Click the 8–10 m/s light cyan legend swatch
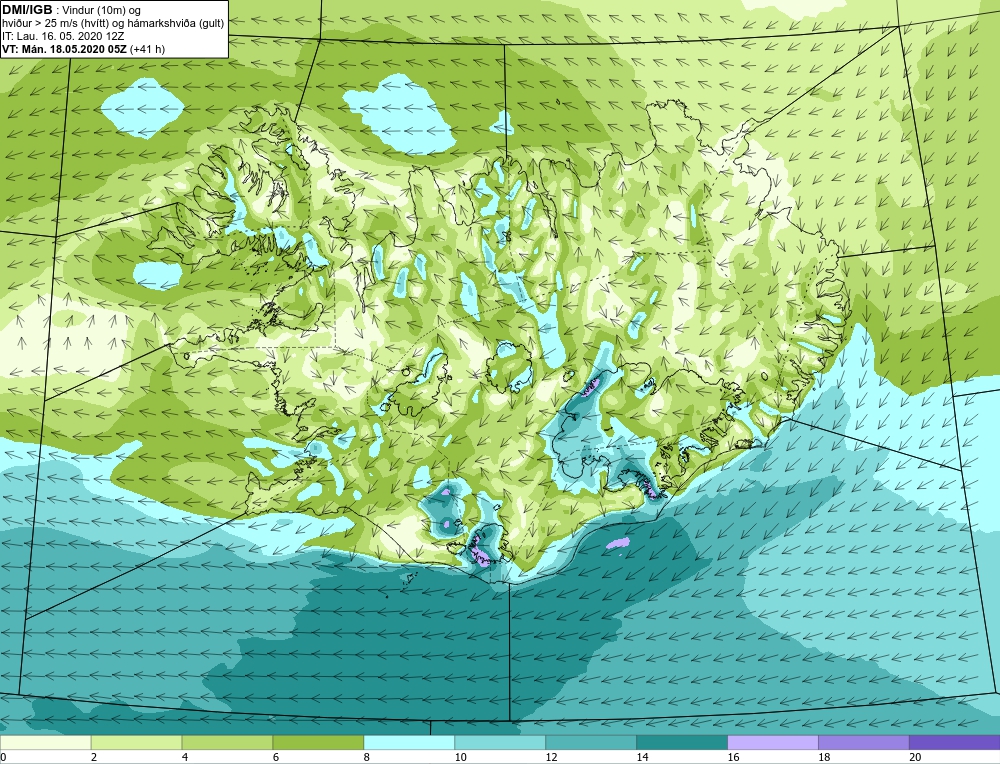 (x=409, y=742)
